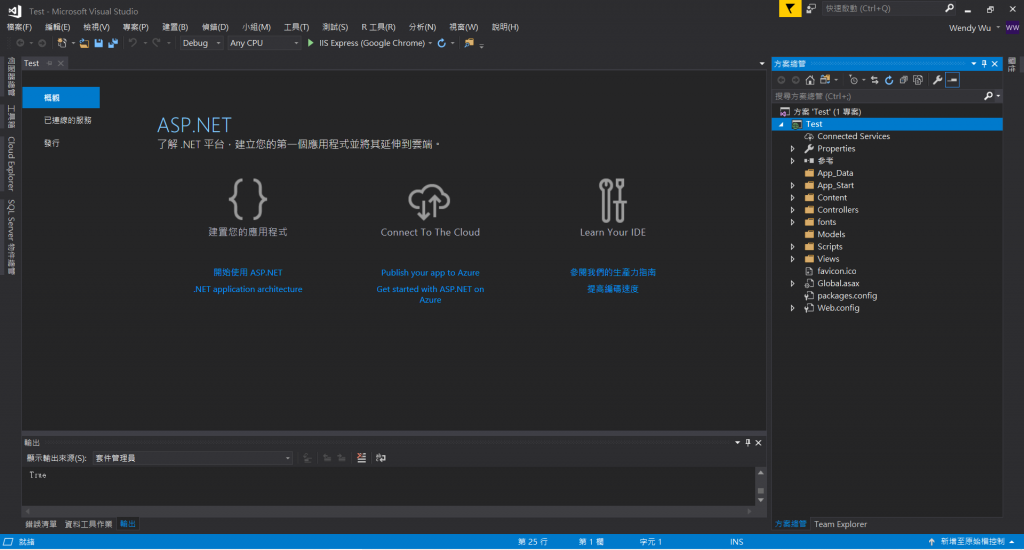Select Connected Services in the tree

tap(853, 137)
